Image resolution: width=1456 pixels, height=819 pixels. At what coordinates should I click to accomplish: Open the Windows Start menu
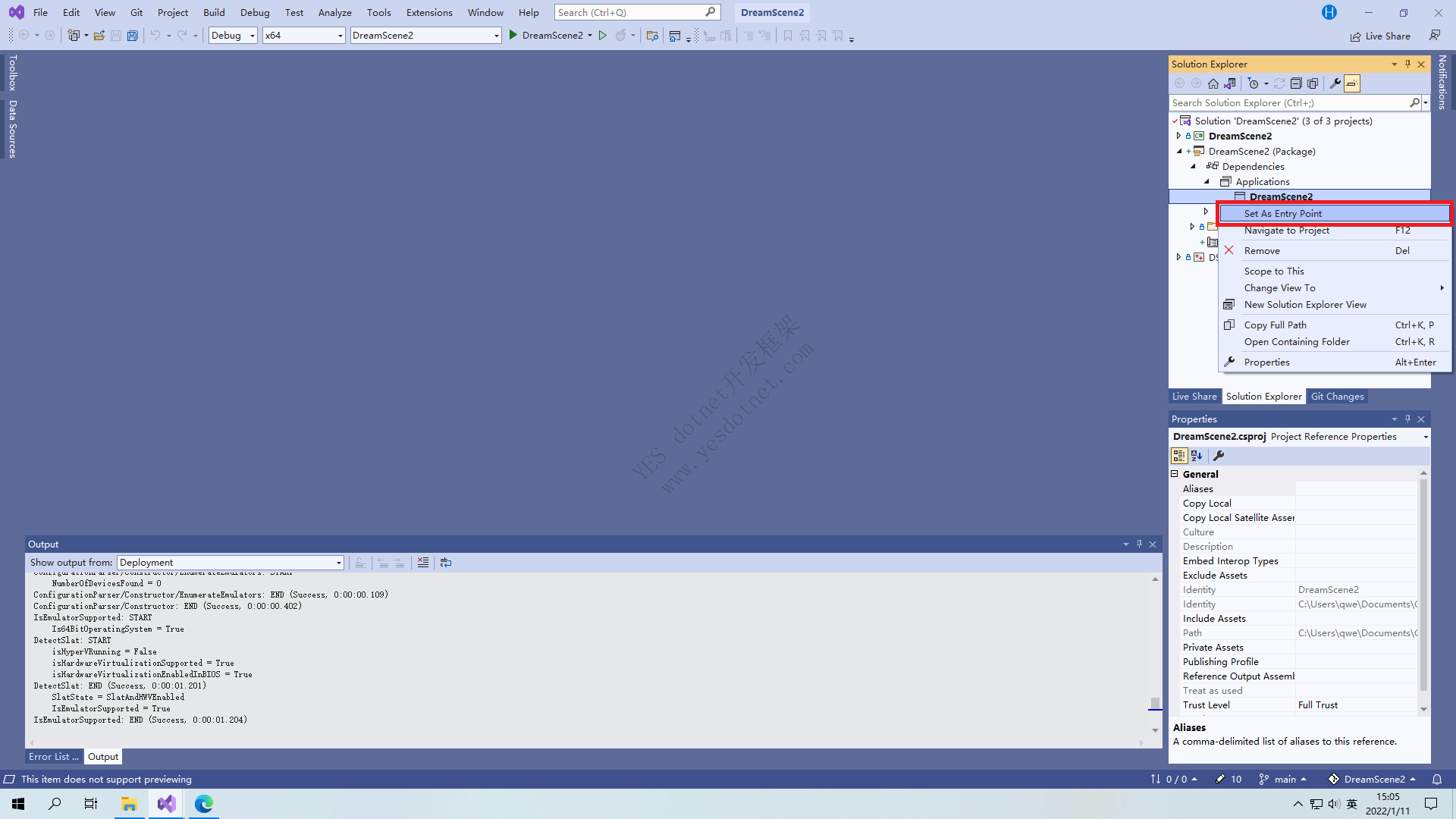tap(18, 804)
